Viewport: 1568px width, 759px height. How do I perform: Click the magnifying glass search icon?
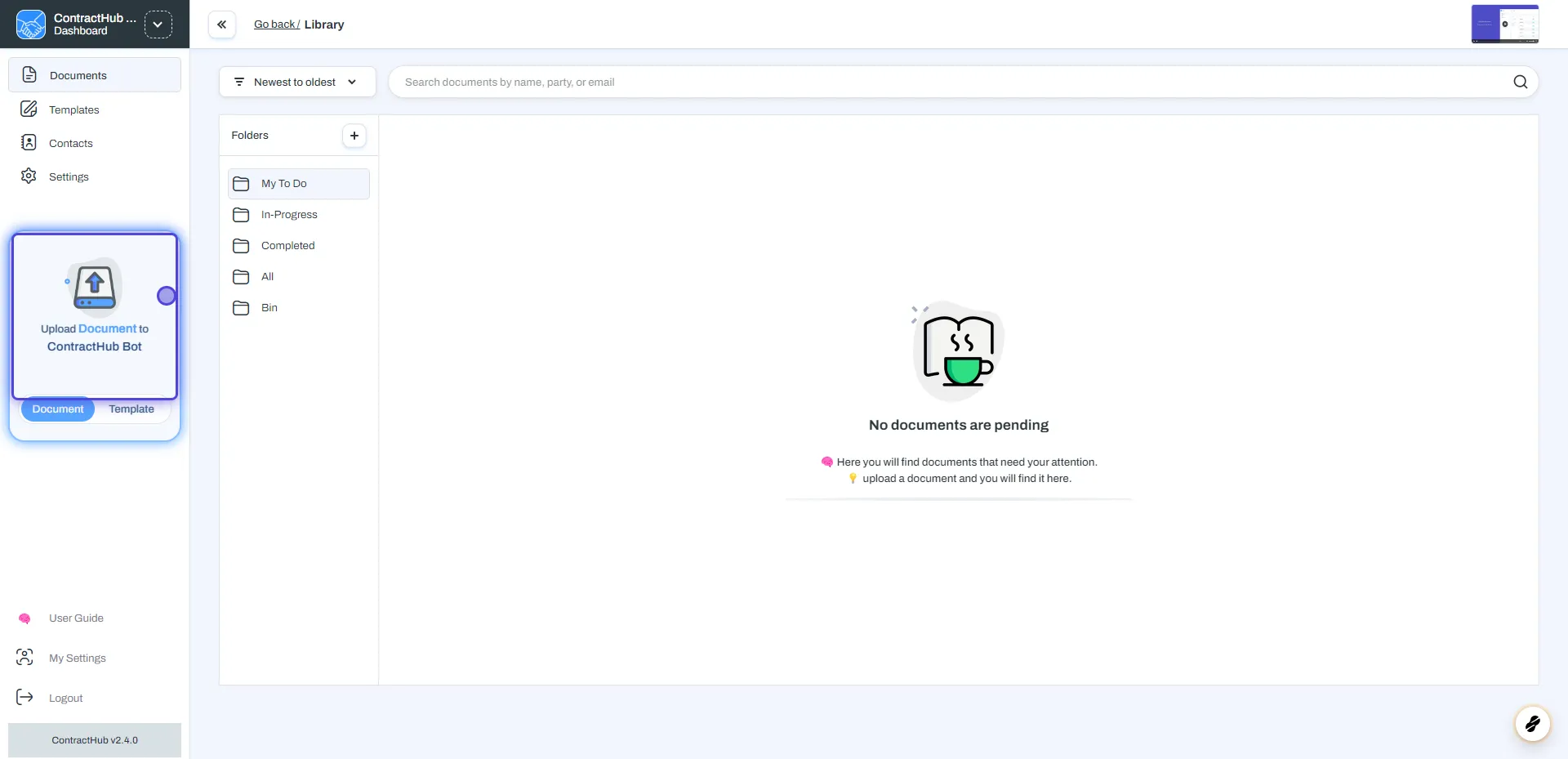coord(1520,82)
